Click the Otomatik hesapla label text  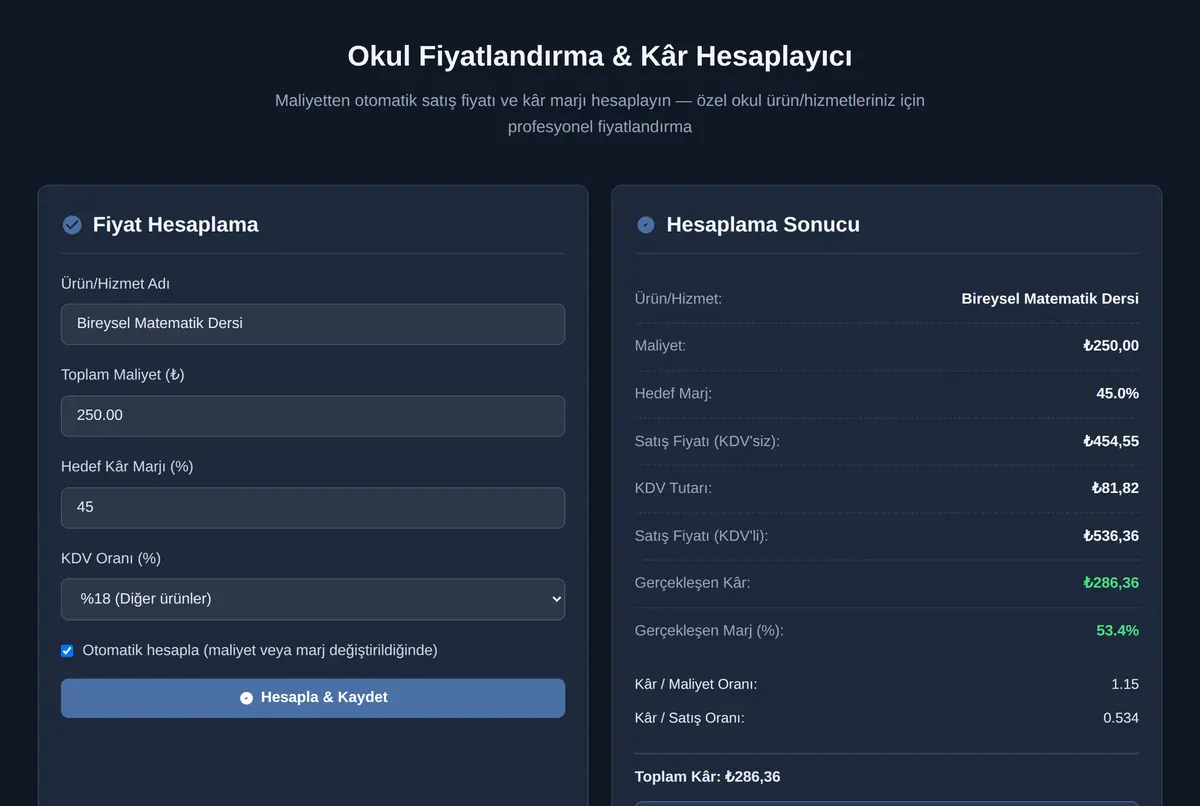coord(260,651)
